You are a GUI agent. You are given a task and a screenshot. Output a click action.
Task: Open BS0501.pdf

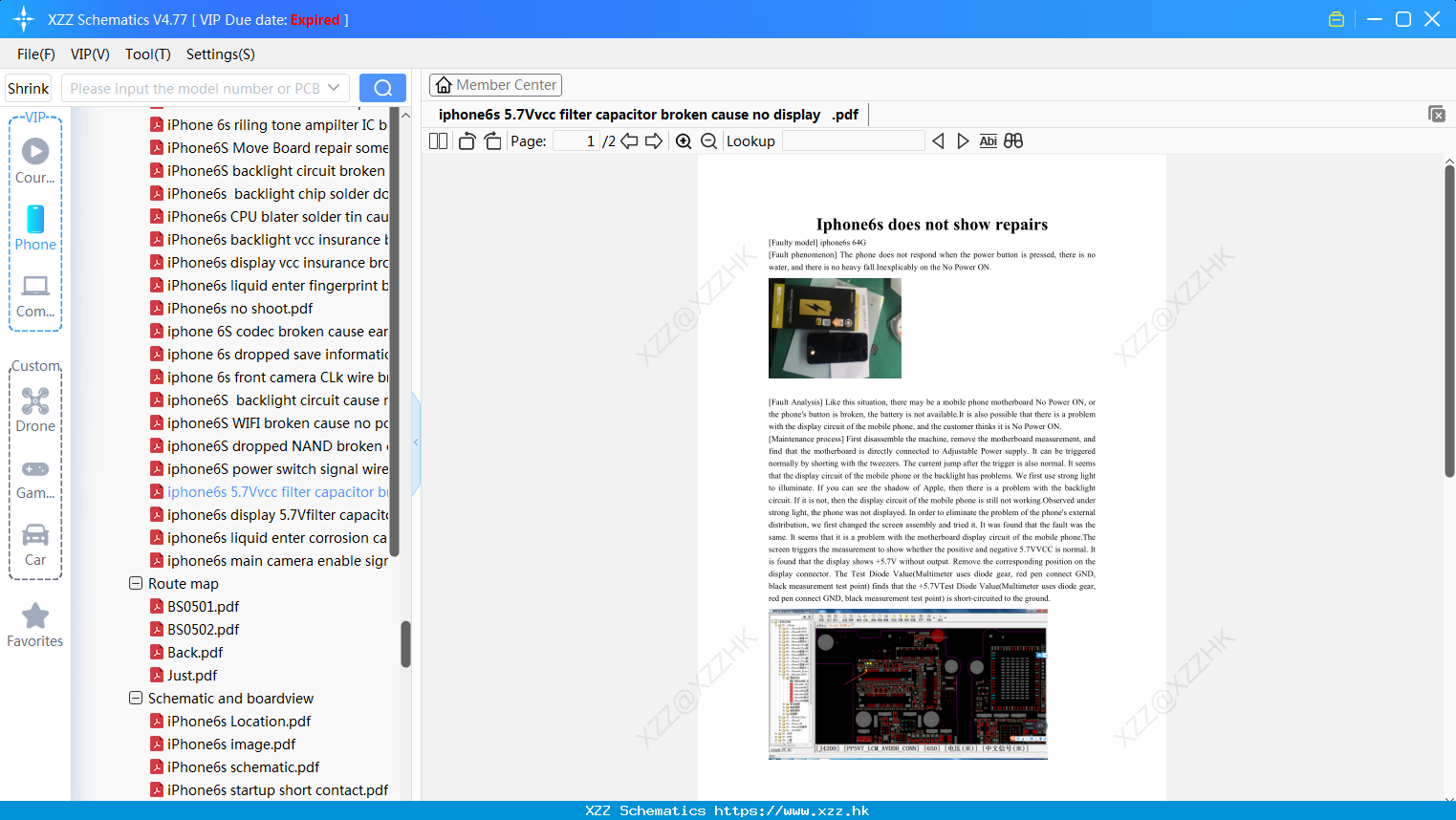click(195, 606)
